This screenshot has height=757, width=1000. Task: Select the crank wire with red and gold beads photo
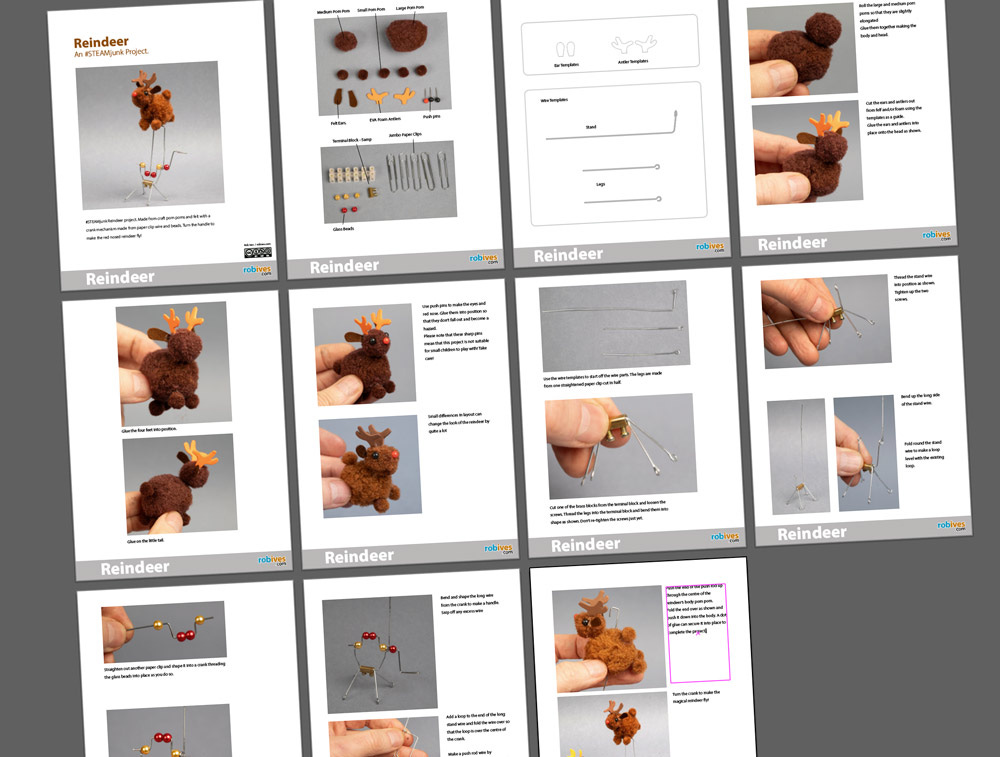(164, 631)
